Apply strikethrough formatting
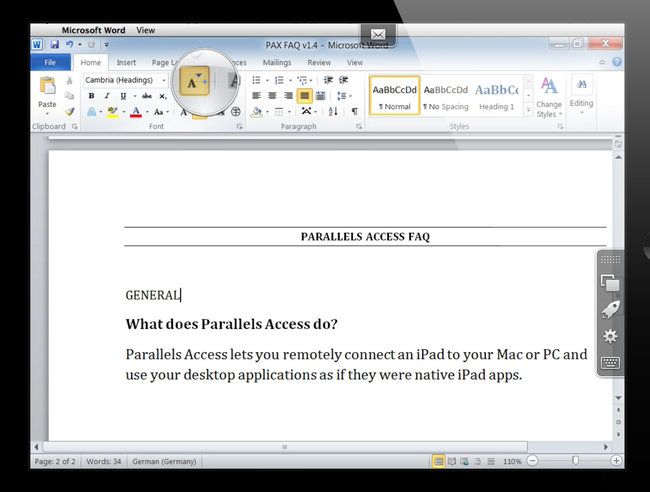This screenshot has height=492, width=650. coord(147,96)
